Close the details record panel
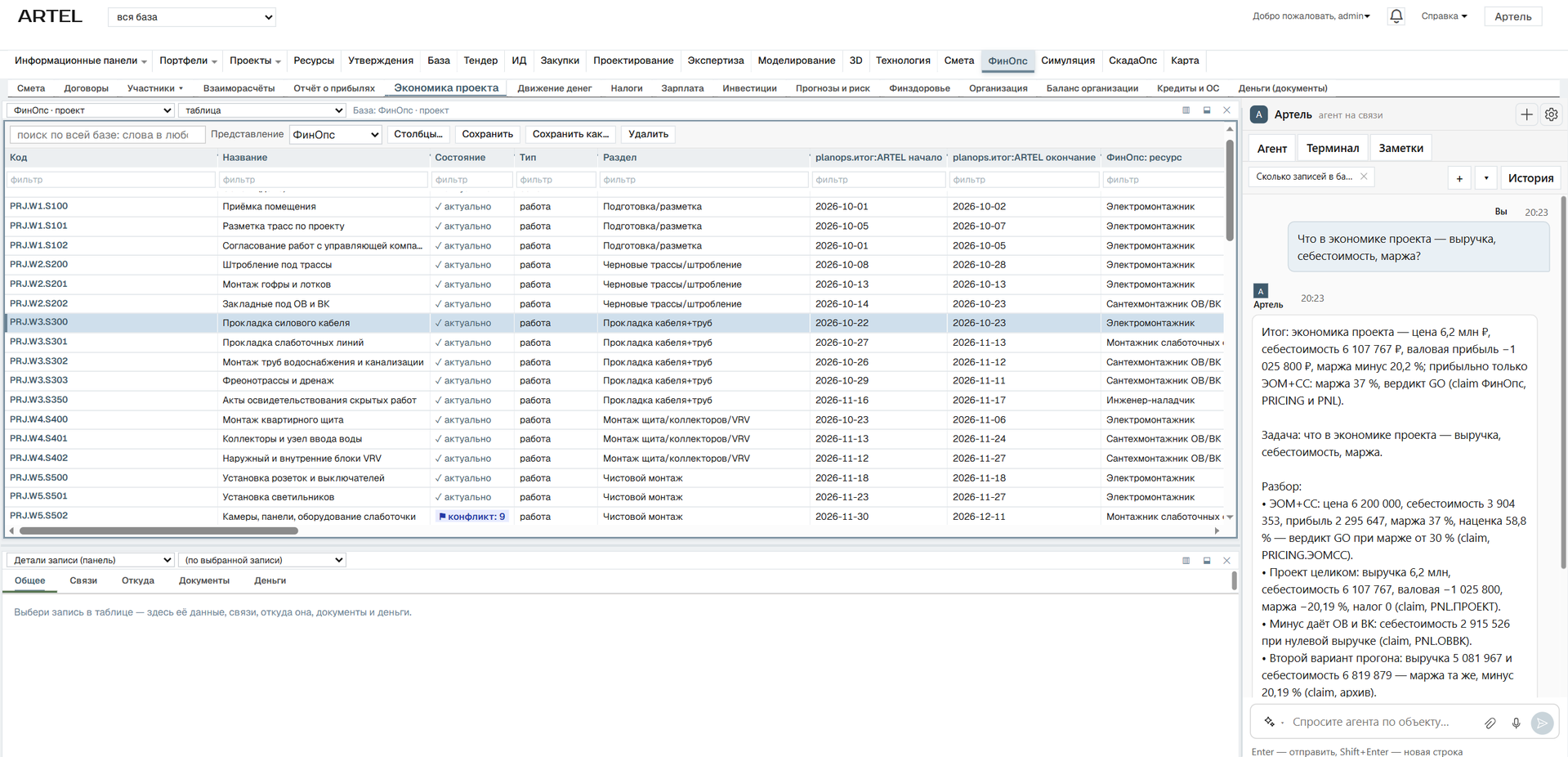 coord(1226,561)
